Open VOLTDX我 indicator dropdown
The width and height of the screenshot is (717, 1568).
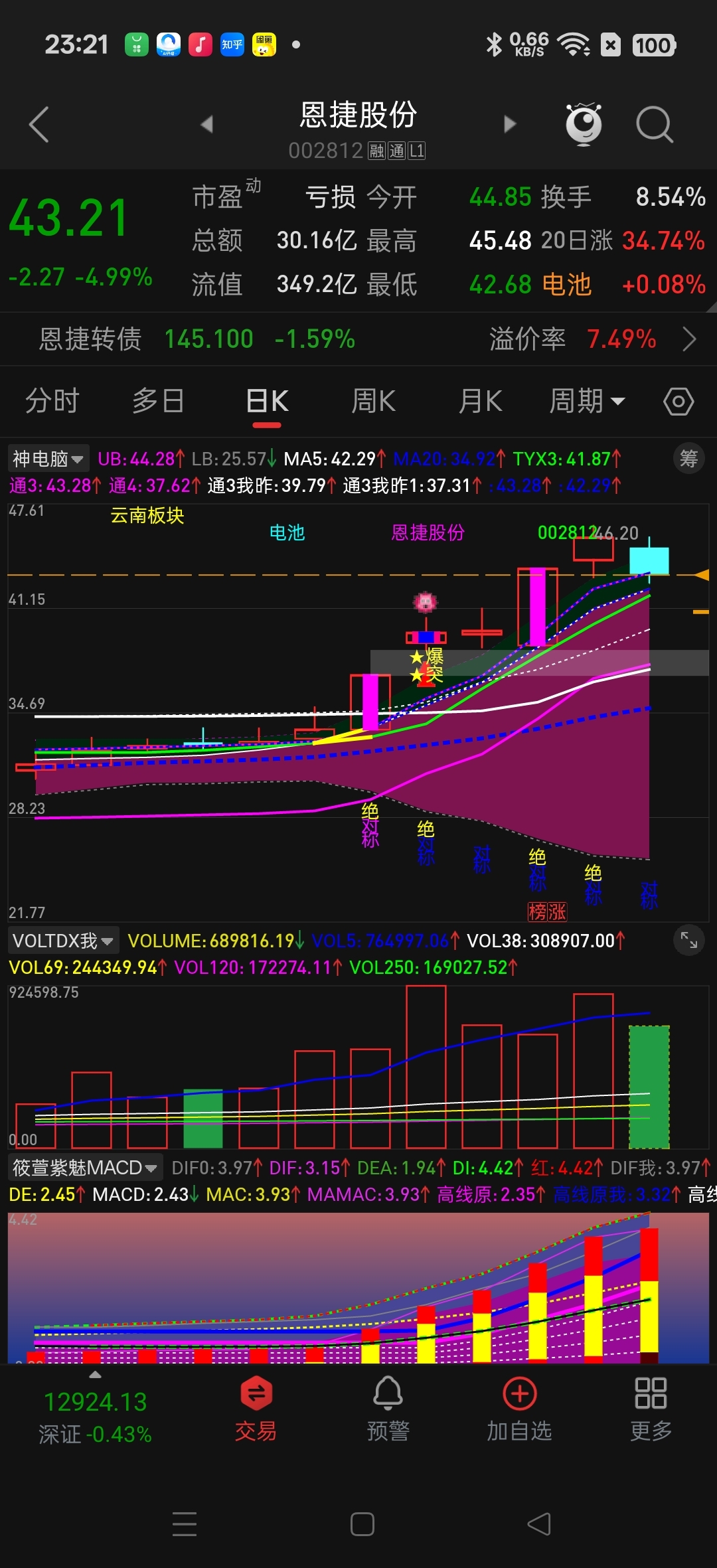pos(63,941)
